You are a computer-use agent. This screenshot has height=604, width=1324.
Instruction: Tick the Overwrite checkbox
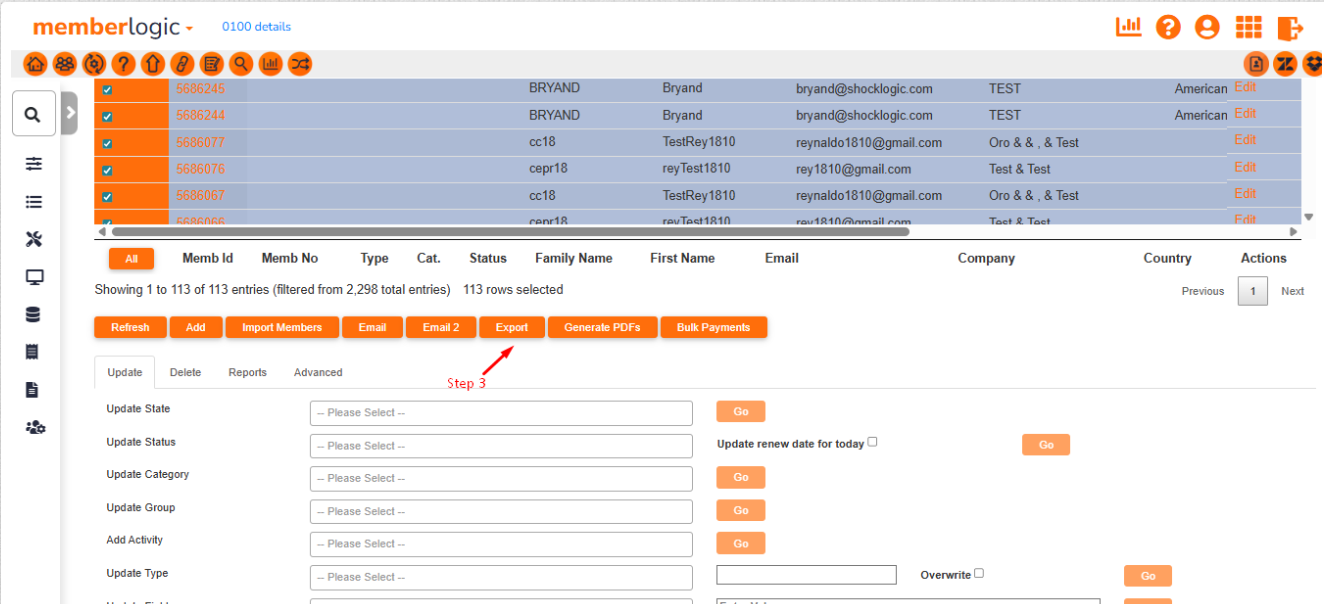point(979,573)
